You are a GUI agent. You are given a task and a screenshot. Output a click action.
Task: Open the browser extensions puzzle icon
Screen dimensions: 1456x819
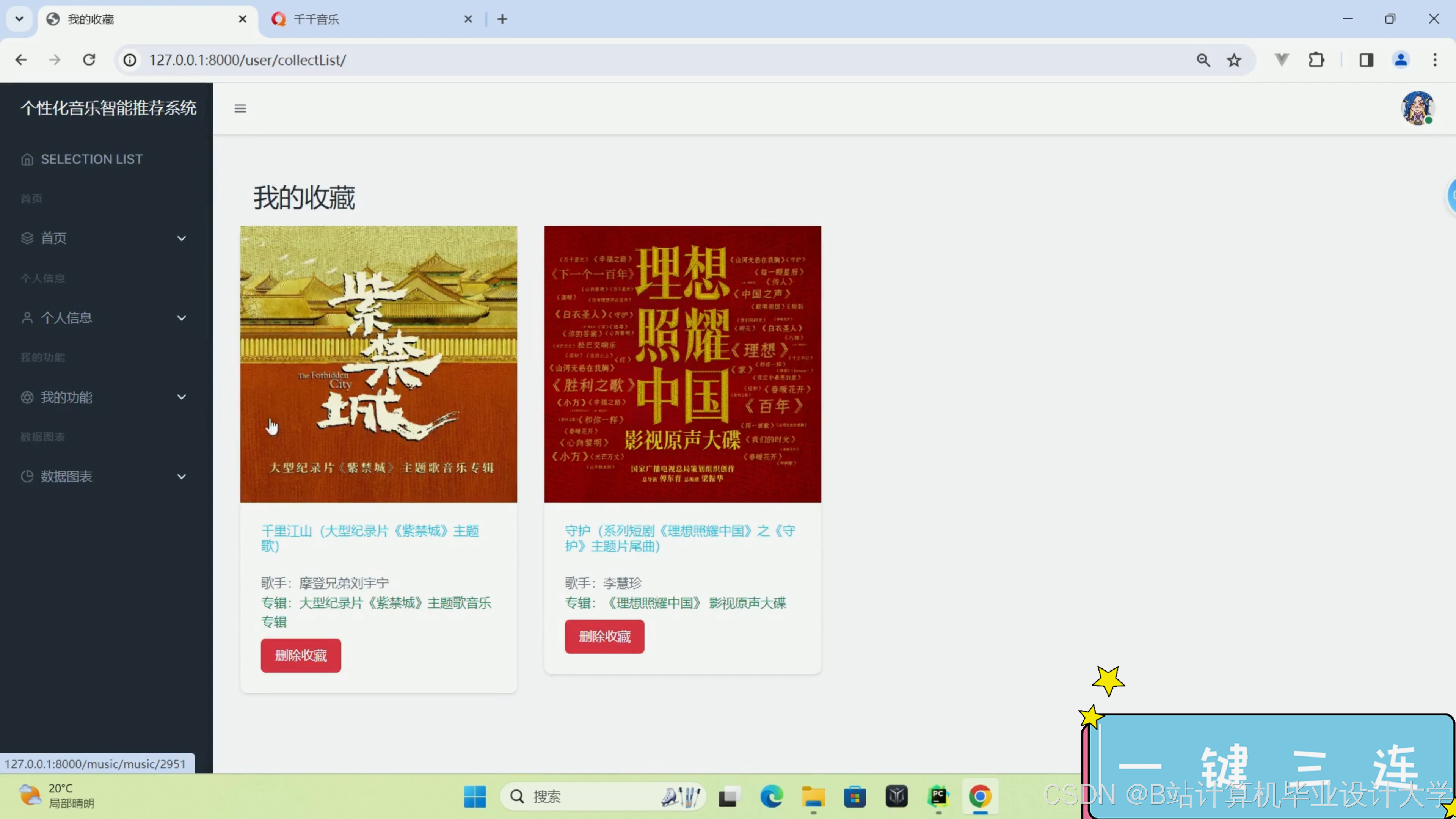coord(1316,60)
